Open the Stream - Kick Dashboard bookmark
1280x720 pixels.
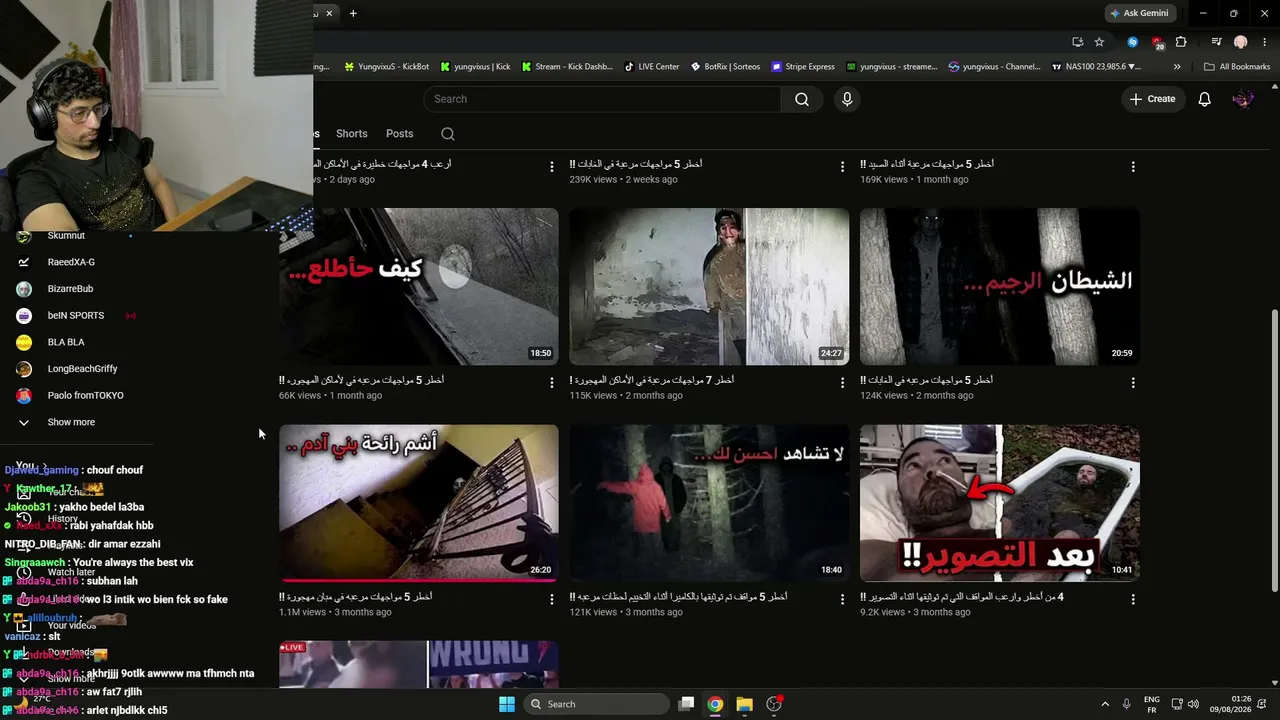pyautogui.click(x=566, y=67)
